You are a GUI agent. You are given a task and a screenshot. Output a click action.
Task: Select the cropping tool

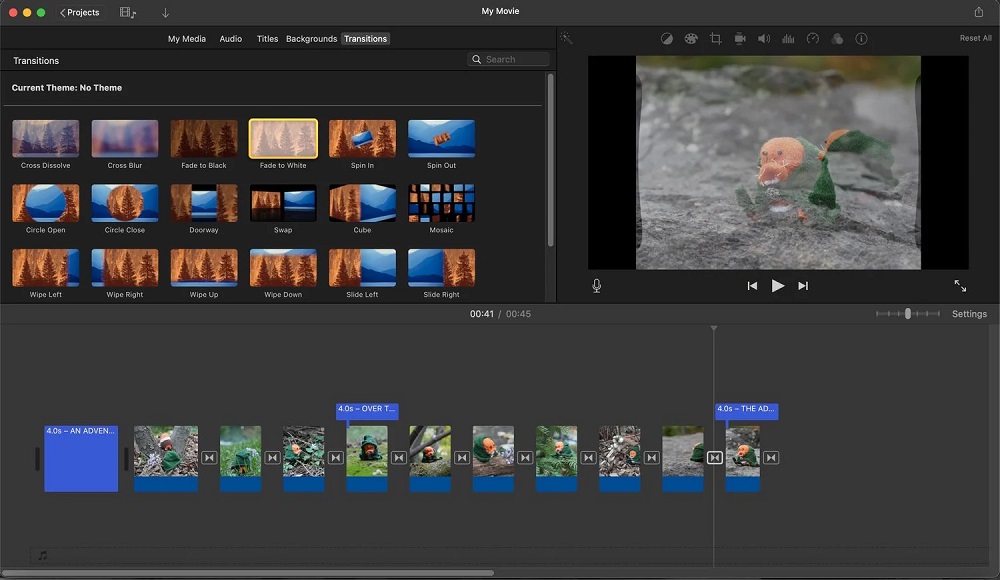click(x=715, y=39)
